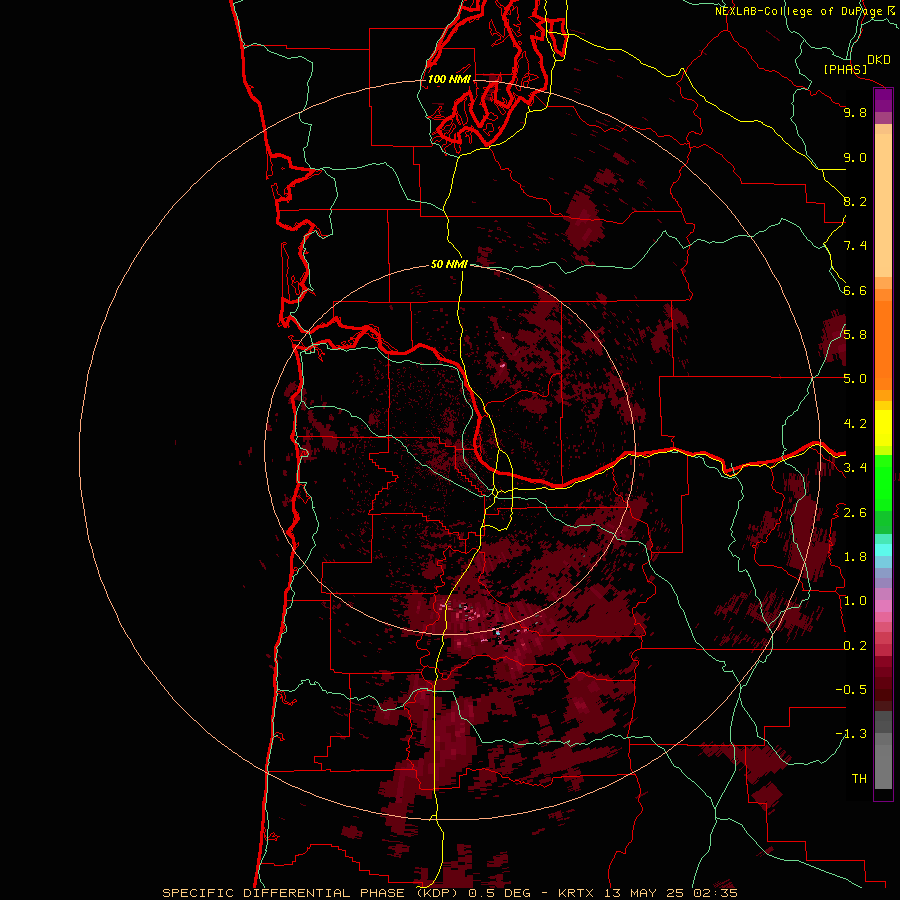The width and height of the screenshot is (900, 900).
Task: Click the DKD unit label
Action: (879, 60)
